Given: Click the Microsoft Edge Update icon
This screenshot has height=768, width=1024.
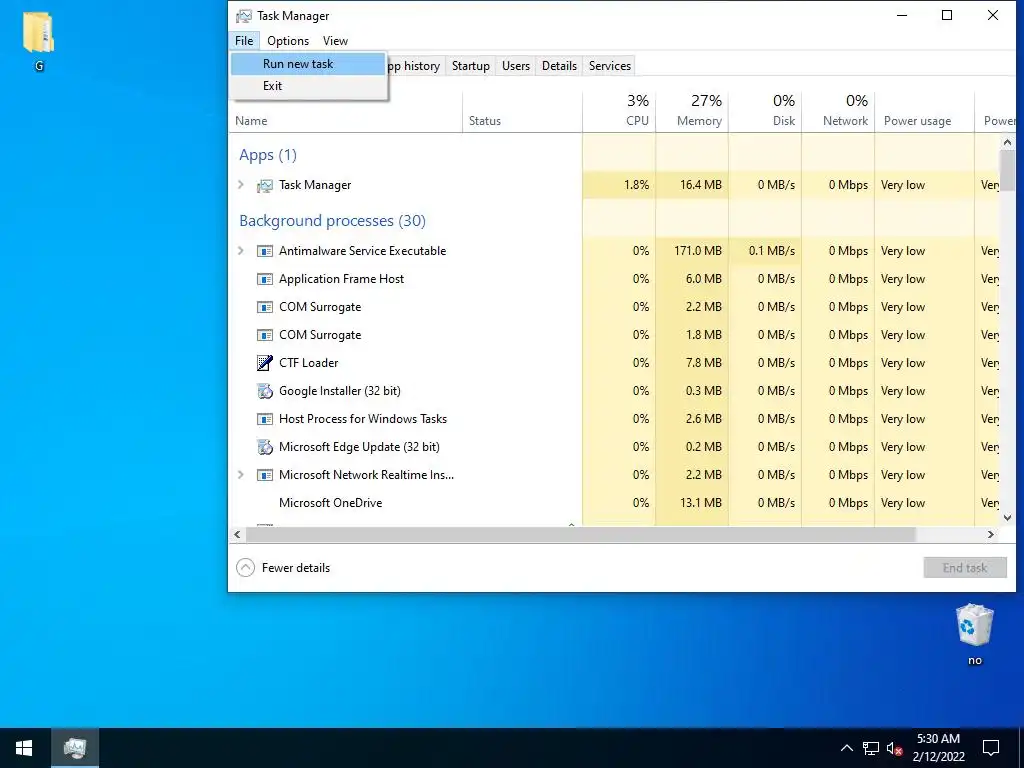Looking at the screenshot, I should click(x=264, y=447).
